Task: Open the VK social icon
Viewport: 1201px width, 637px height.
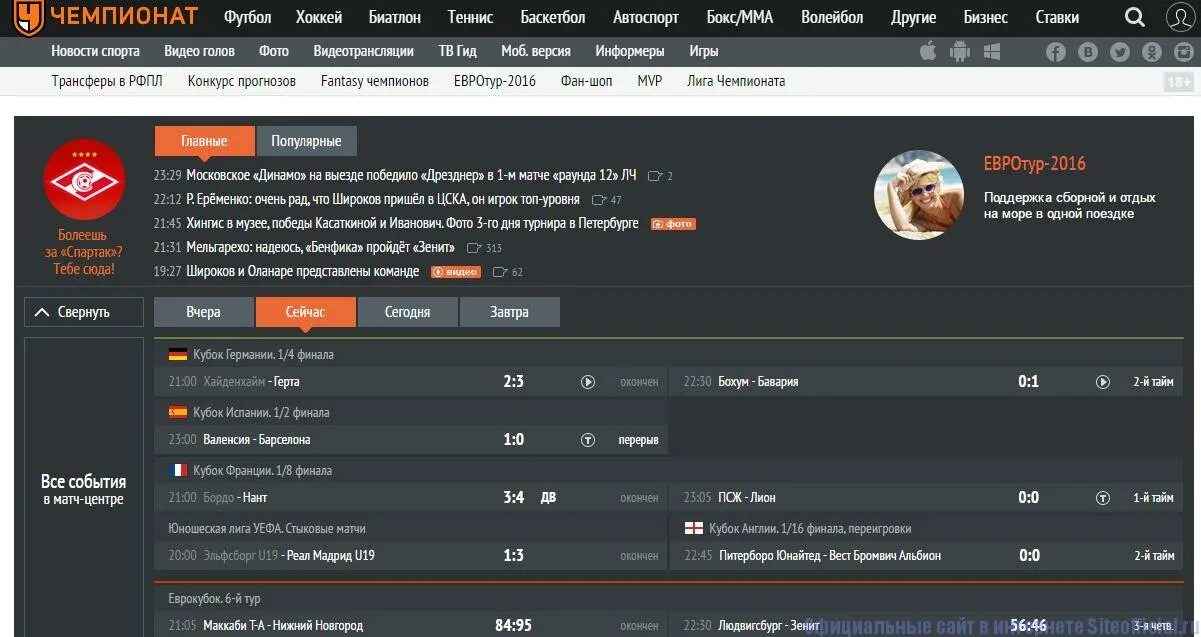Action: [1088, 52]
